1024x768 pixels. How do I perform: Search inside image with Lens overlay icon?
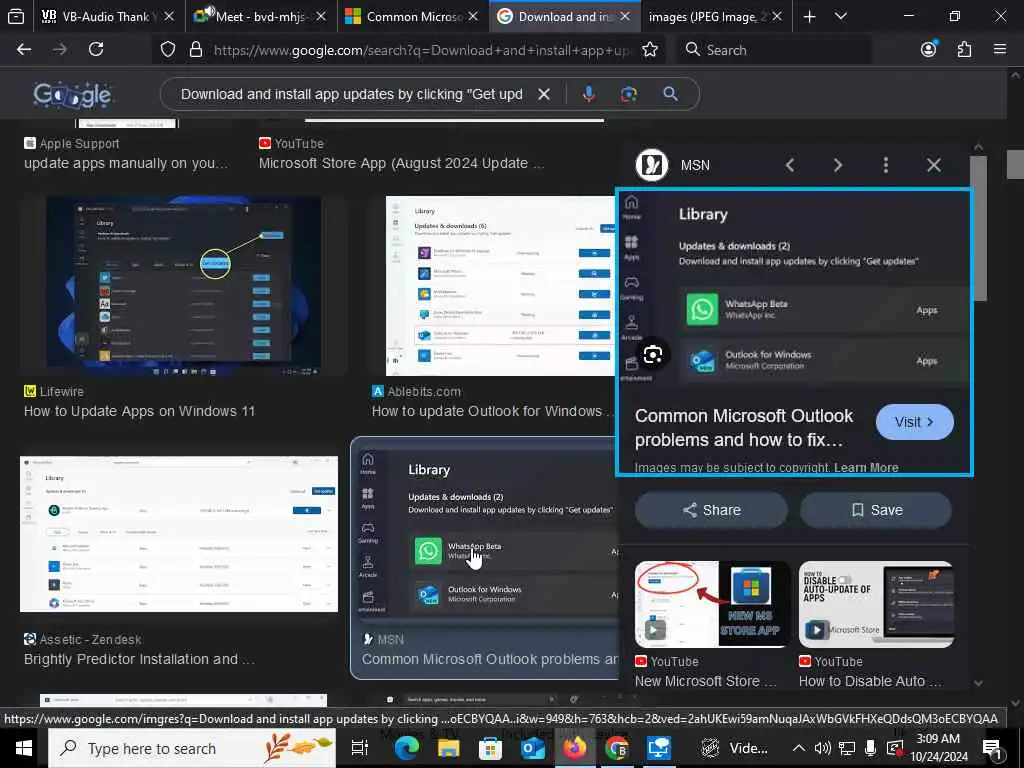[652, 355]
